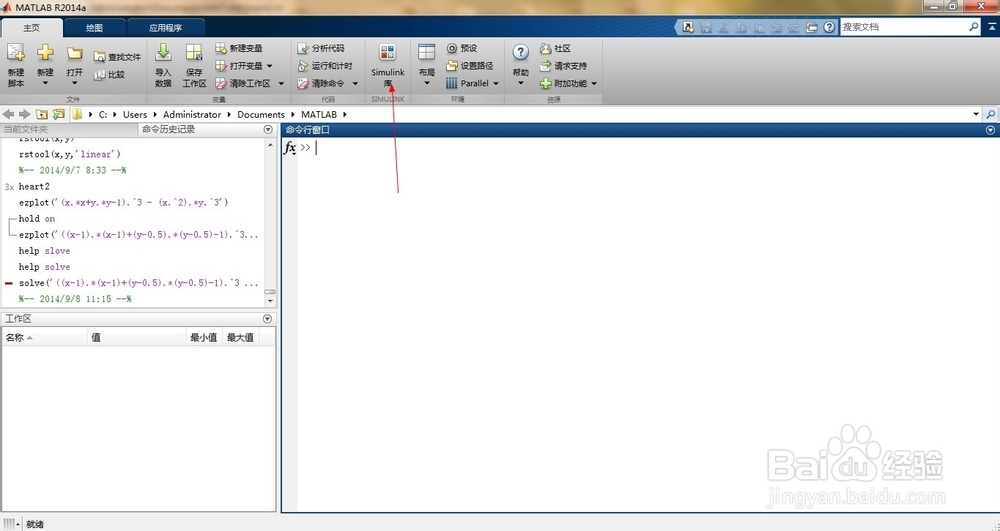
Task: Click the New Script (新建脚本) icon
Action: (16, 54)
